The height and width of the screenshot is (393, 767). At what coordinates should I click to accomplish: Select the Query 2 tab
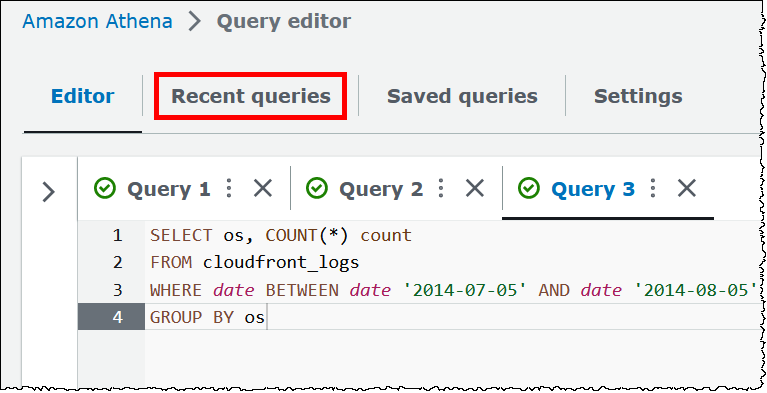[381, 189]
